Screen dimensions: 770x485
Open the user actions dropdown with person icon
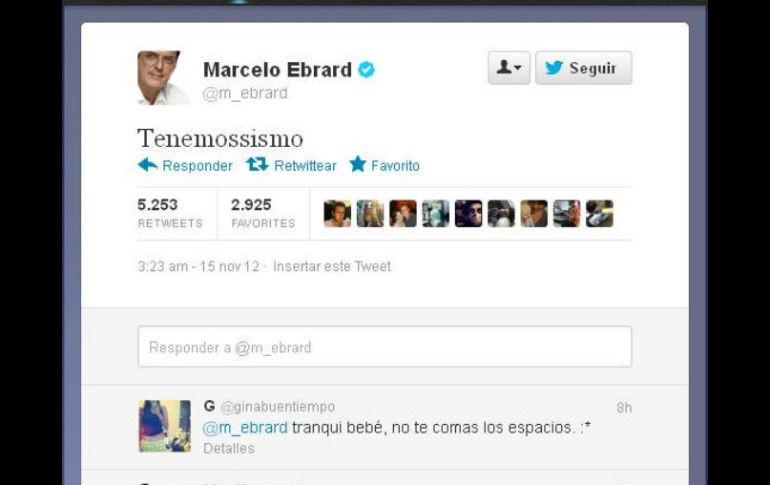click(x=509, y=68)
